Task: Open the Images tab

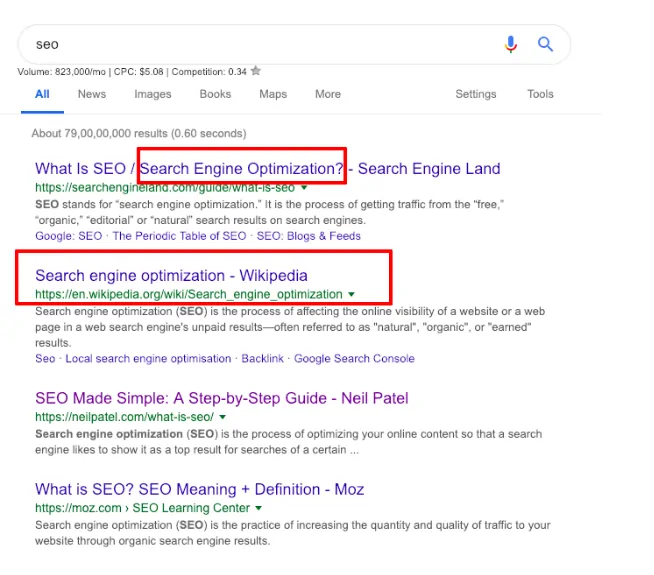Action: click(153, 94)
